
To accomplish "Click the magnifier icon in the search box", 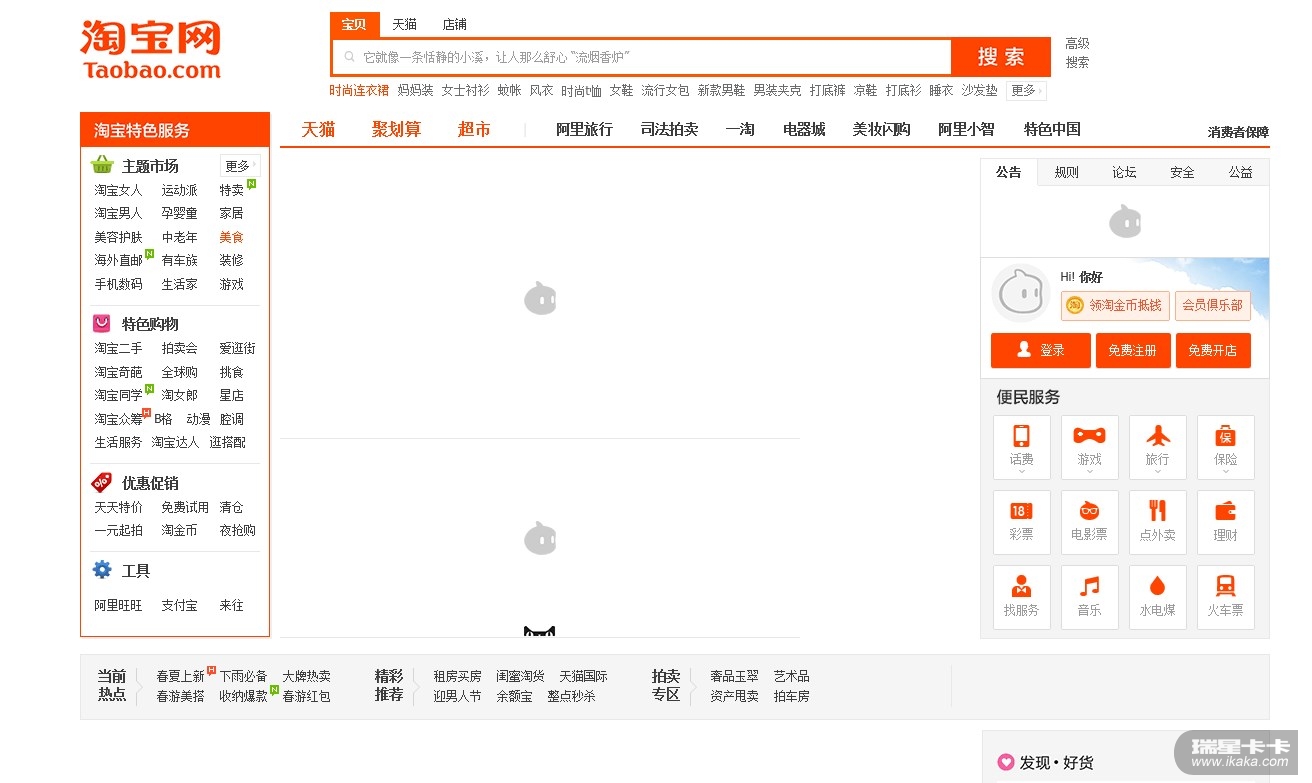I will [349, 57].
